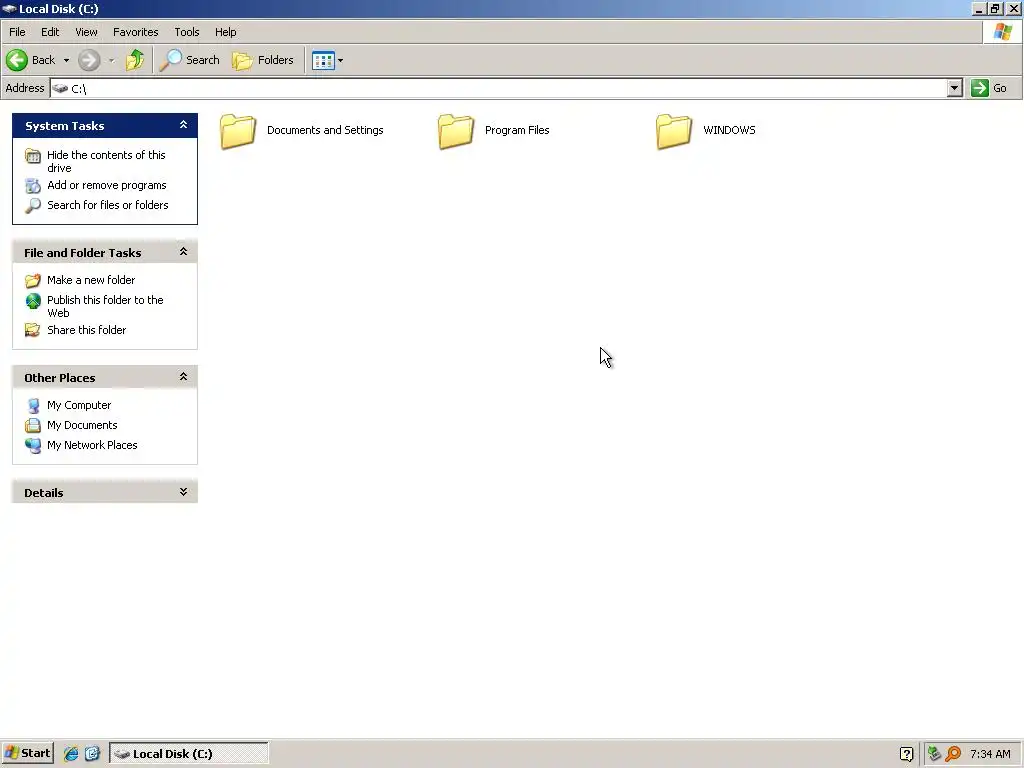Viewport: 1024px width, 768px height.
Task: Collapse the File and Folder Tasks panel
Action: coord(184,252)
